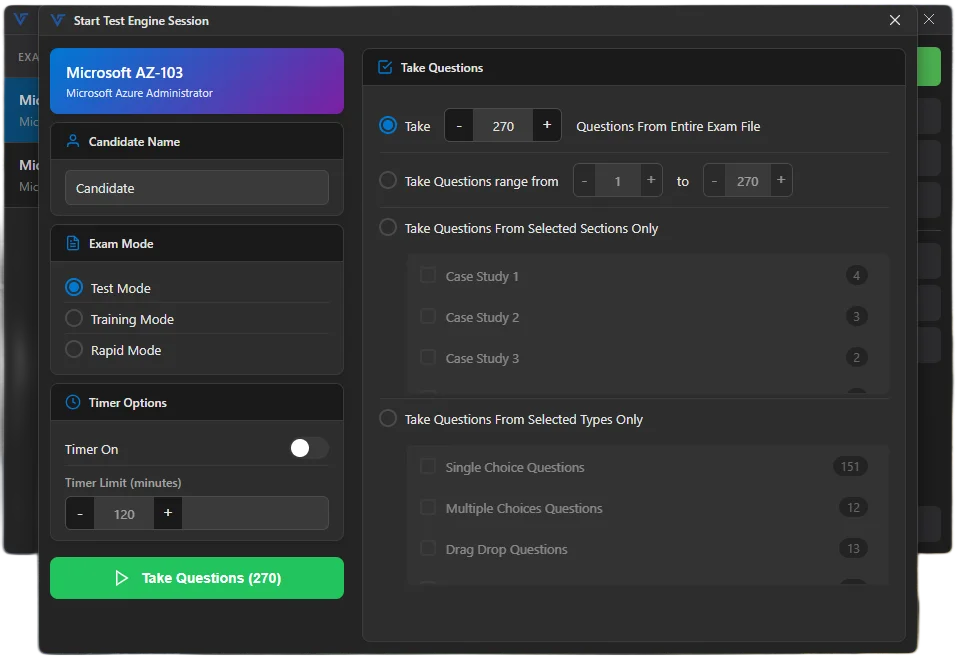Screen dimensions: 958x661
Task: Increment the questions count above 270
Action: [546, 125]
